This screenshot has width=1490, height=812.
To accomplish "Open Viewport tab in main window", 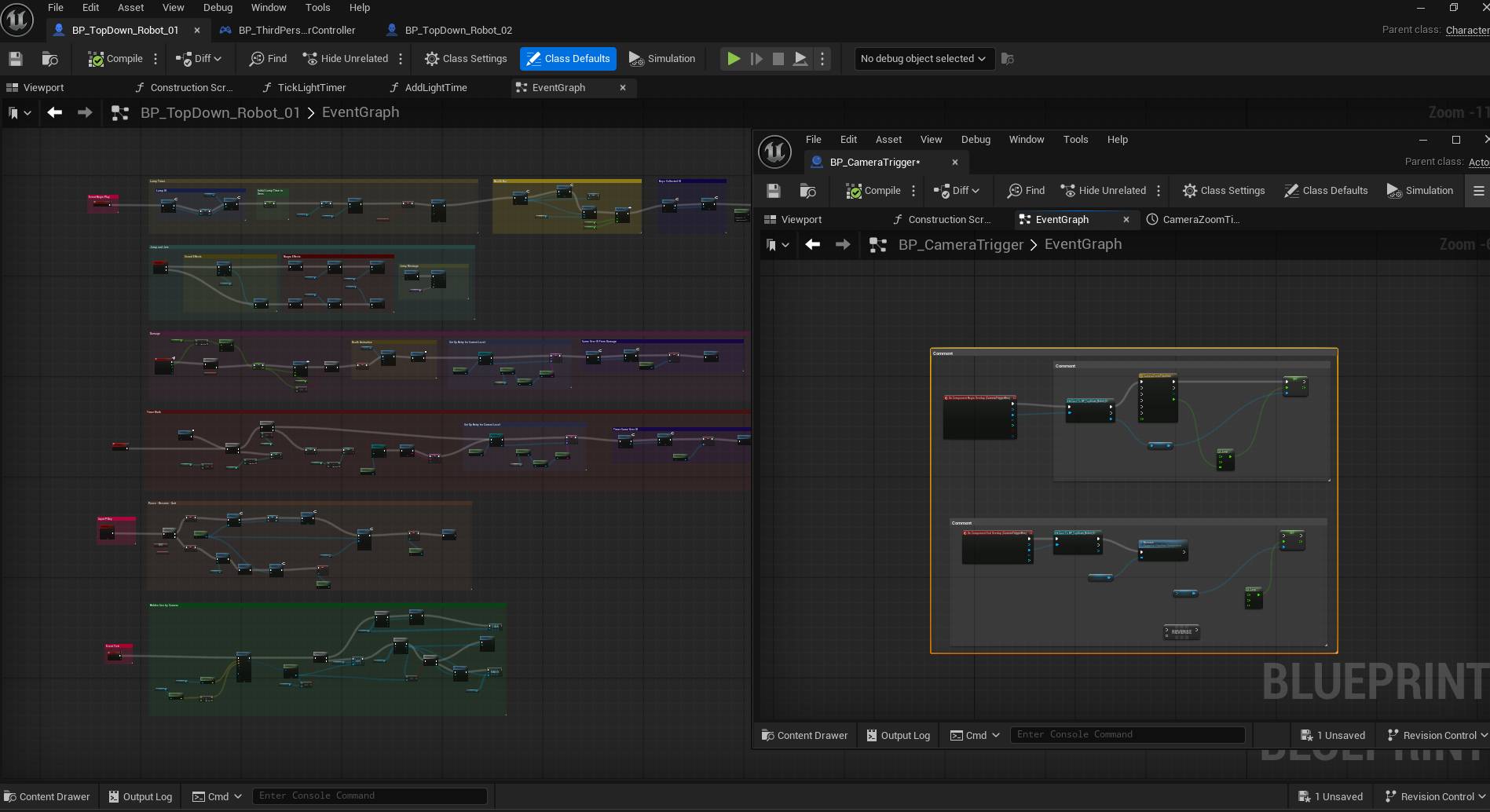I will [x=35, y=87].
